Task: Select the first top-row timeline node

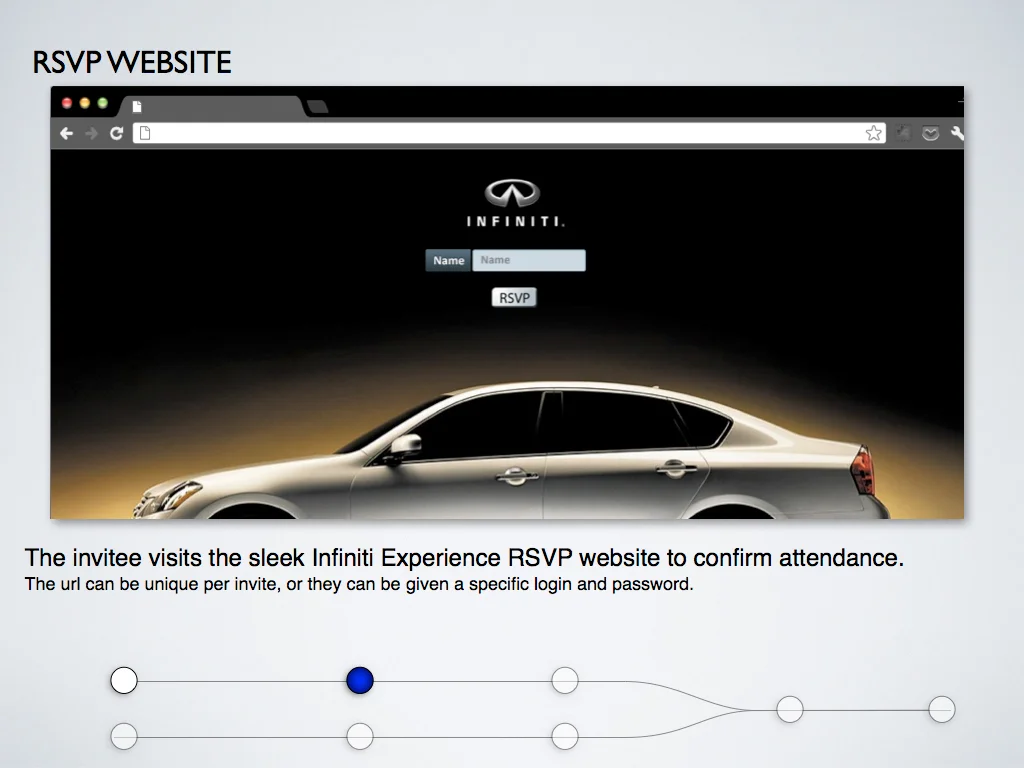Action: 124,680
